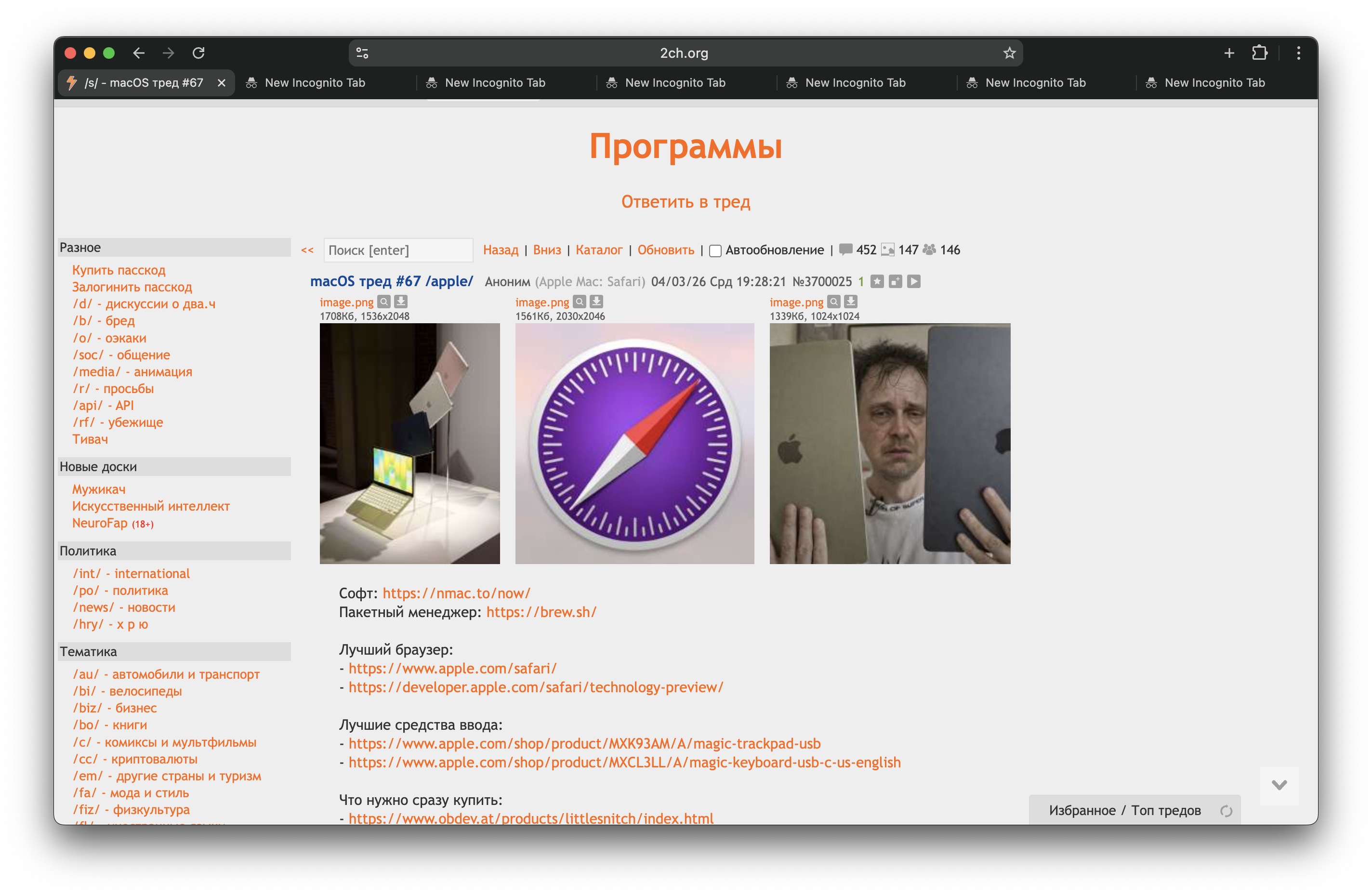Open Избранное / Топ тредов panel
Image resolution: width=1372 pixels, height=896 pixels.
pyautogui.click(x=1125, y=811)
